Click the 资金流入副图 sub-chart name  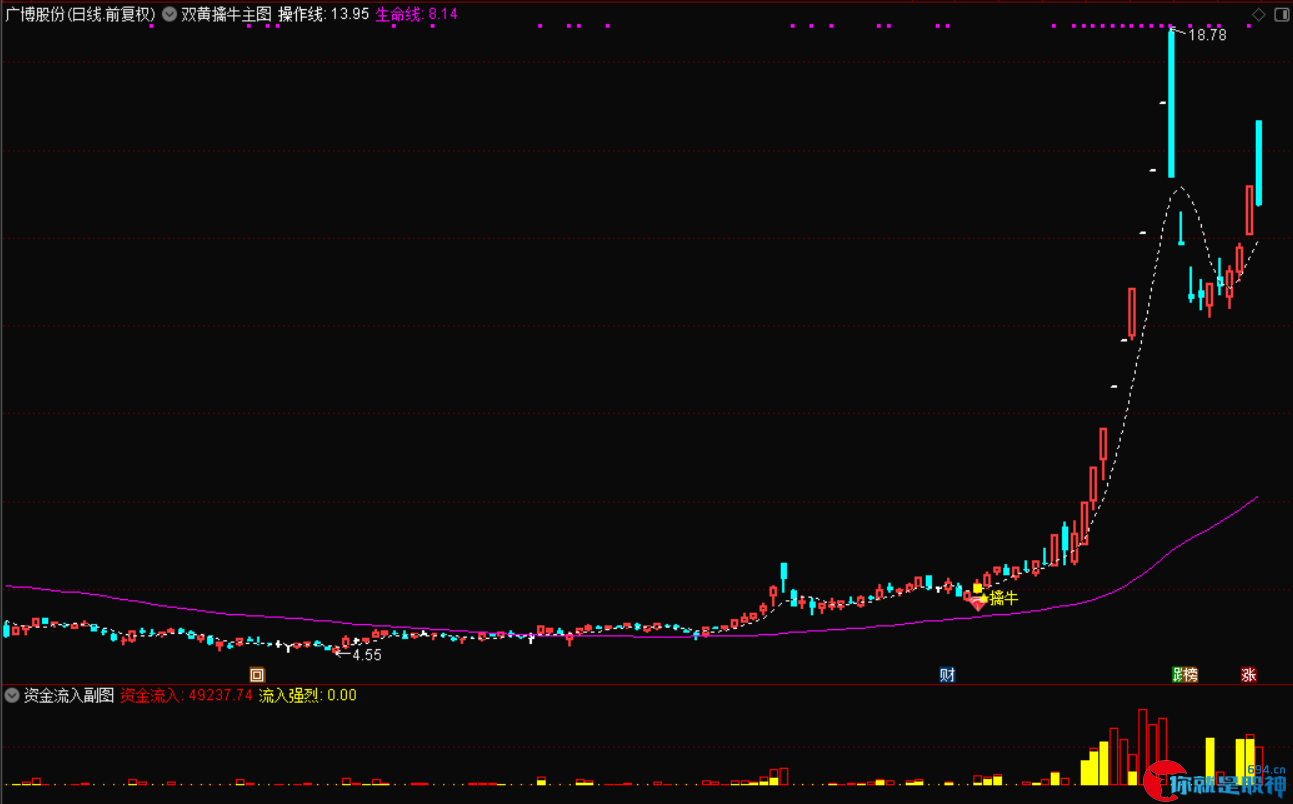coord(69,695)
